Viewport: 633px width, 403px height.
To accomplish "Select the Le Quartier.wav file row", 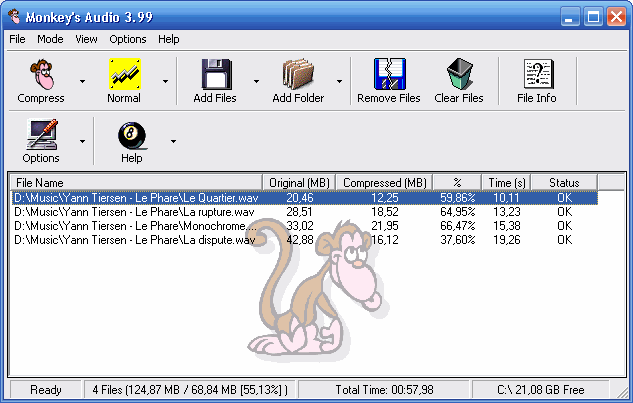I will coord(304,198).
